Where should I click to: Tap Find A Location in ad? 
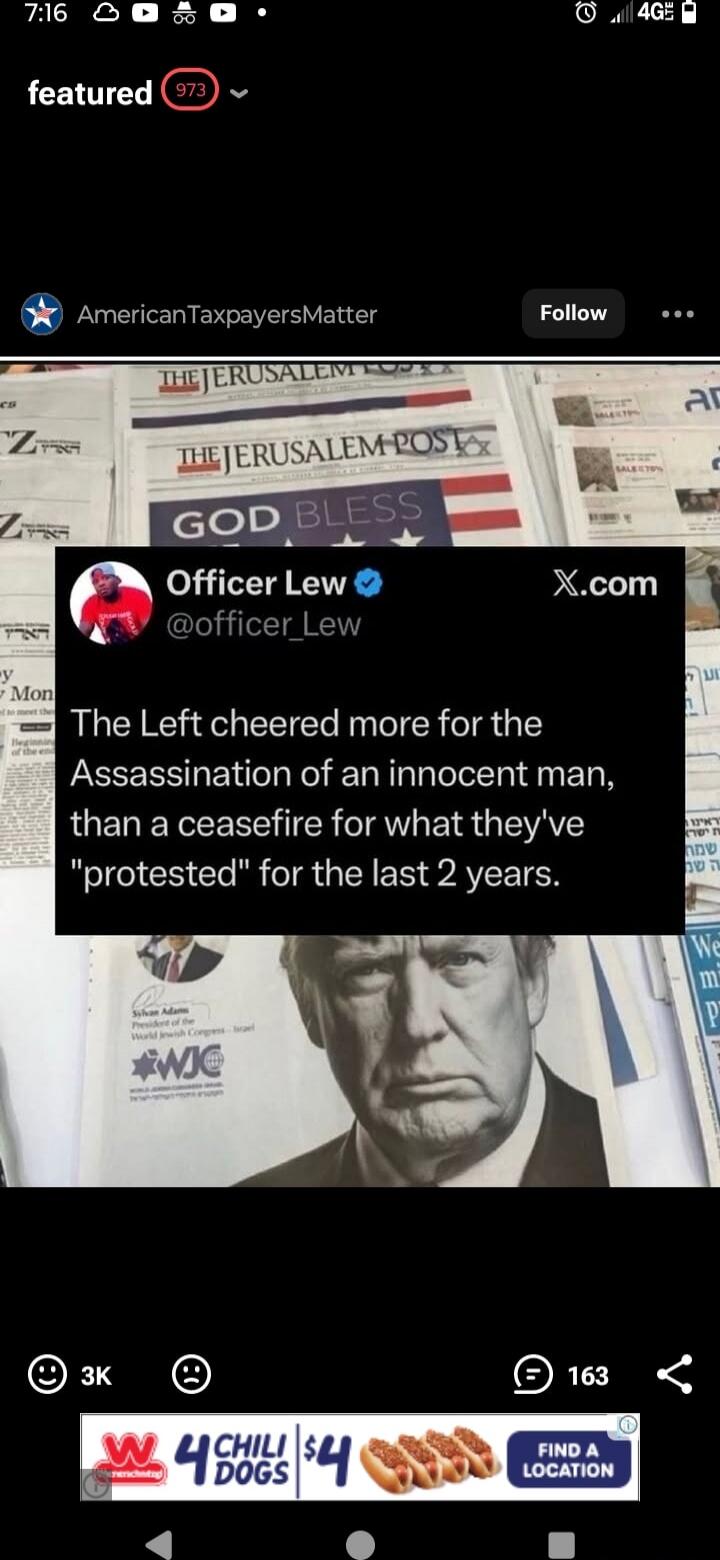point(568,1460)
